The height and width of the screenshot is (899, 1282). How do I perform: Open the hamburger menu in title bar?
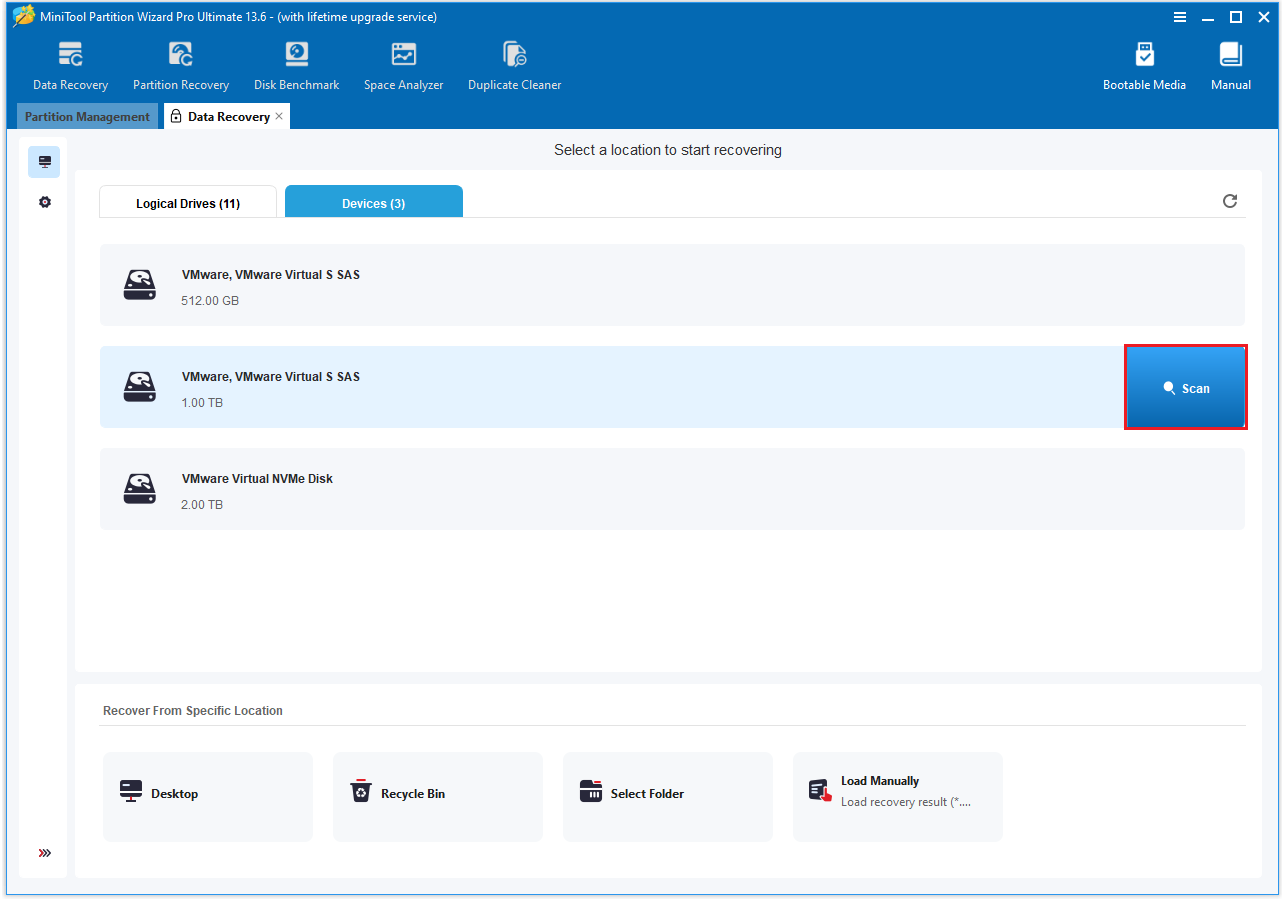coord(1180,17)
